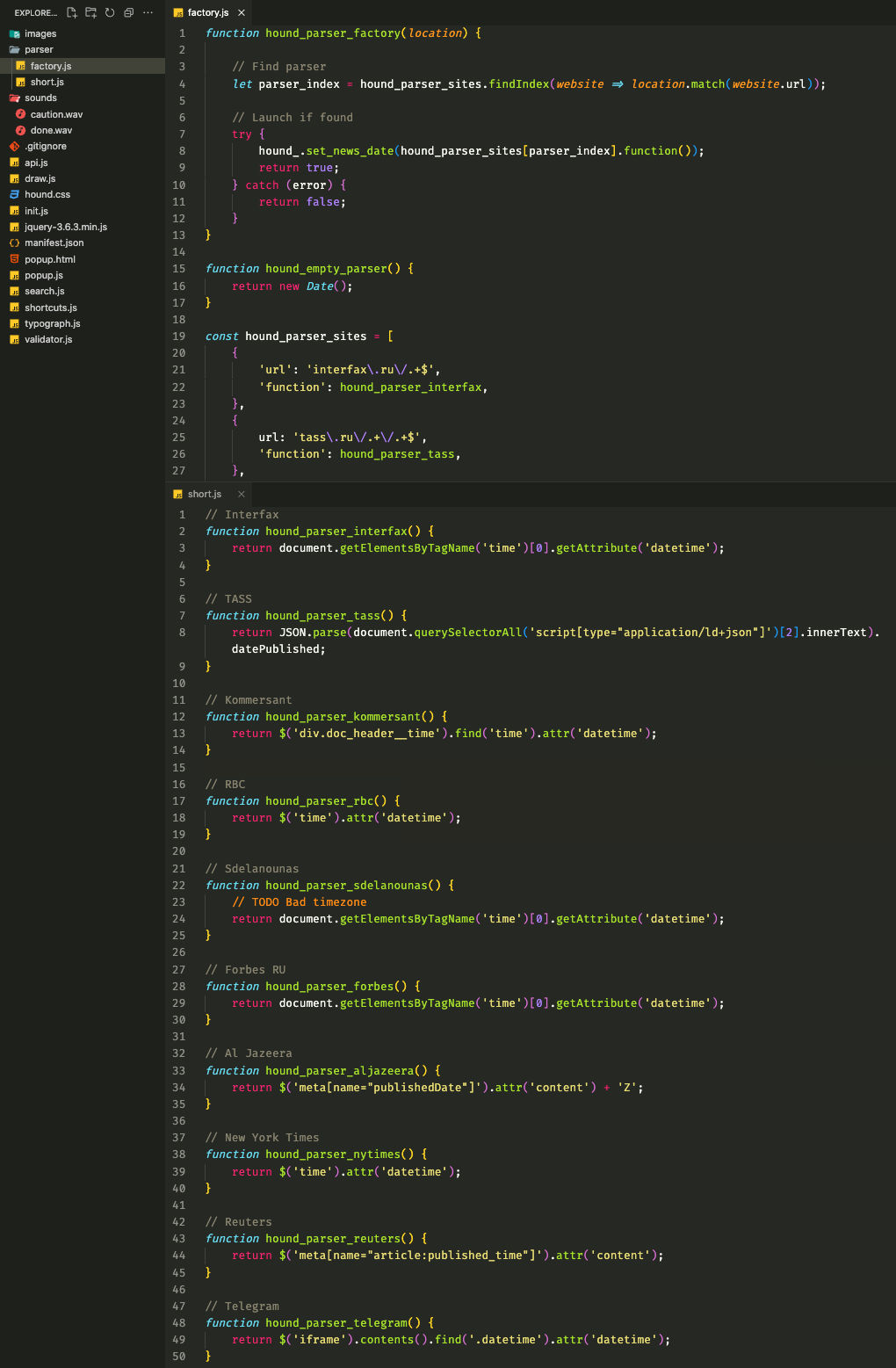This screenshot has height=1368, width=896.
Task: Click the '// Find parser' comment
Action: click(x=279, y=67)
